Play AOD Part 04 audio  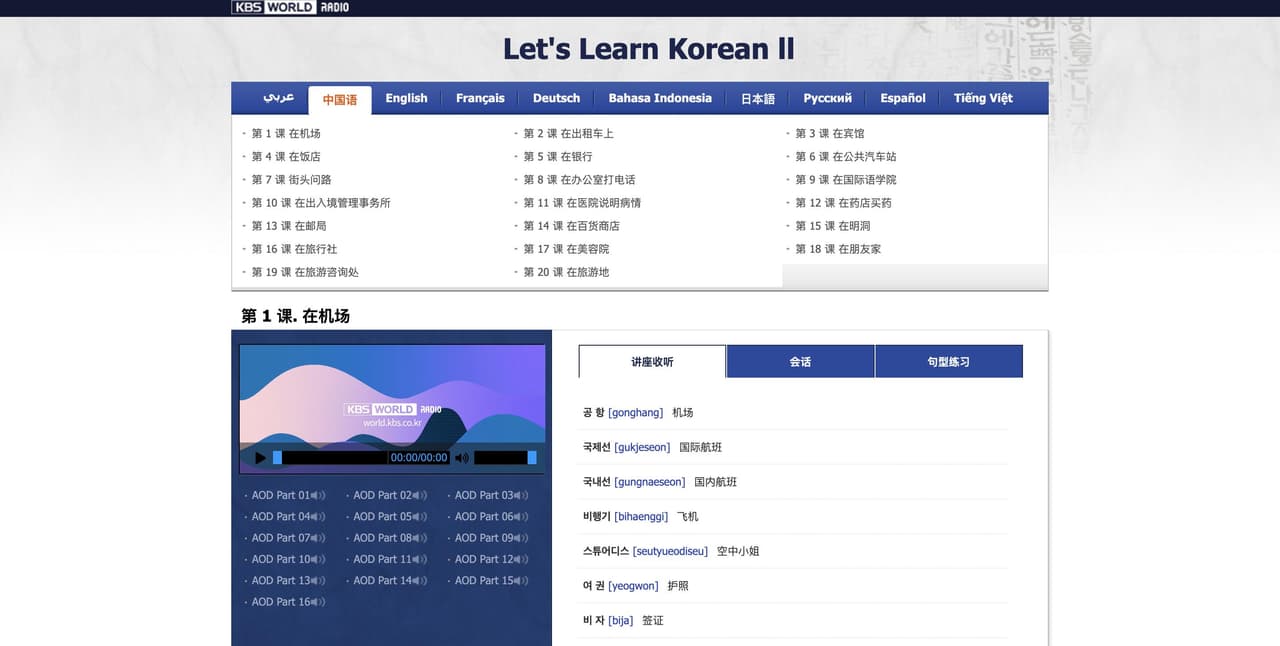(x=286, y=516)
